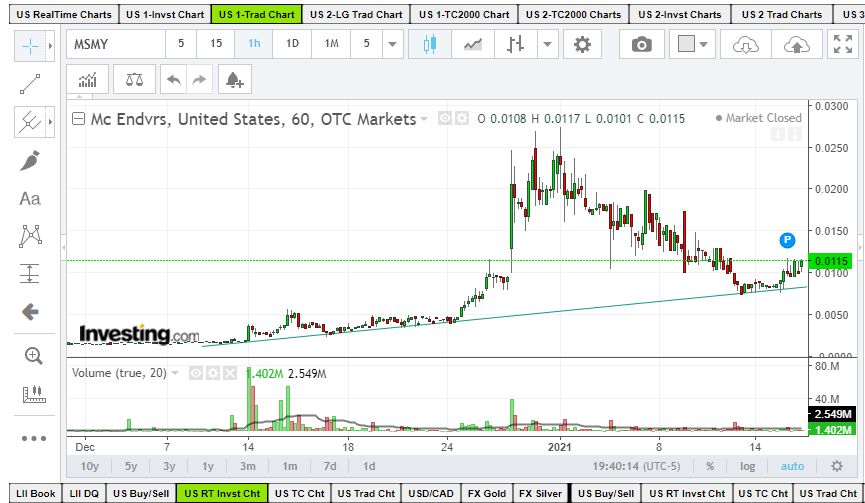Save chart layout with cloud upload icon

[796, 44]
